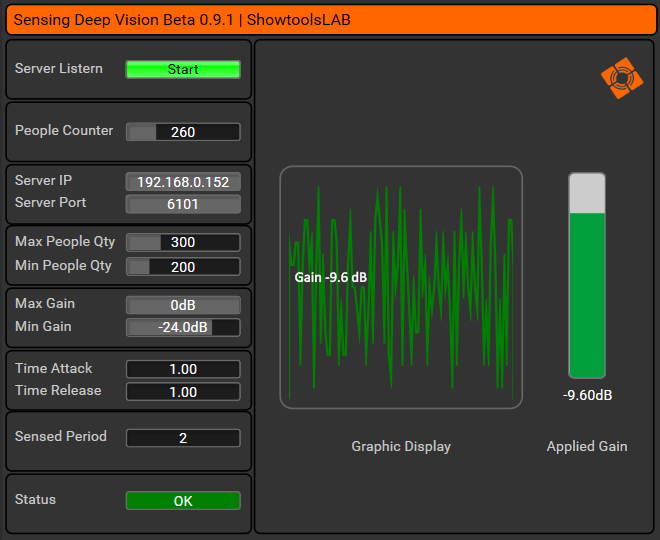
Task: Toggle the green Server Listern Start button
Action: [x=183, y=69]
